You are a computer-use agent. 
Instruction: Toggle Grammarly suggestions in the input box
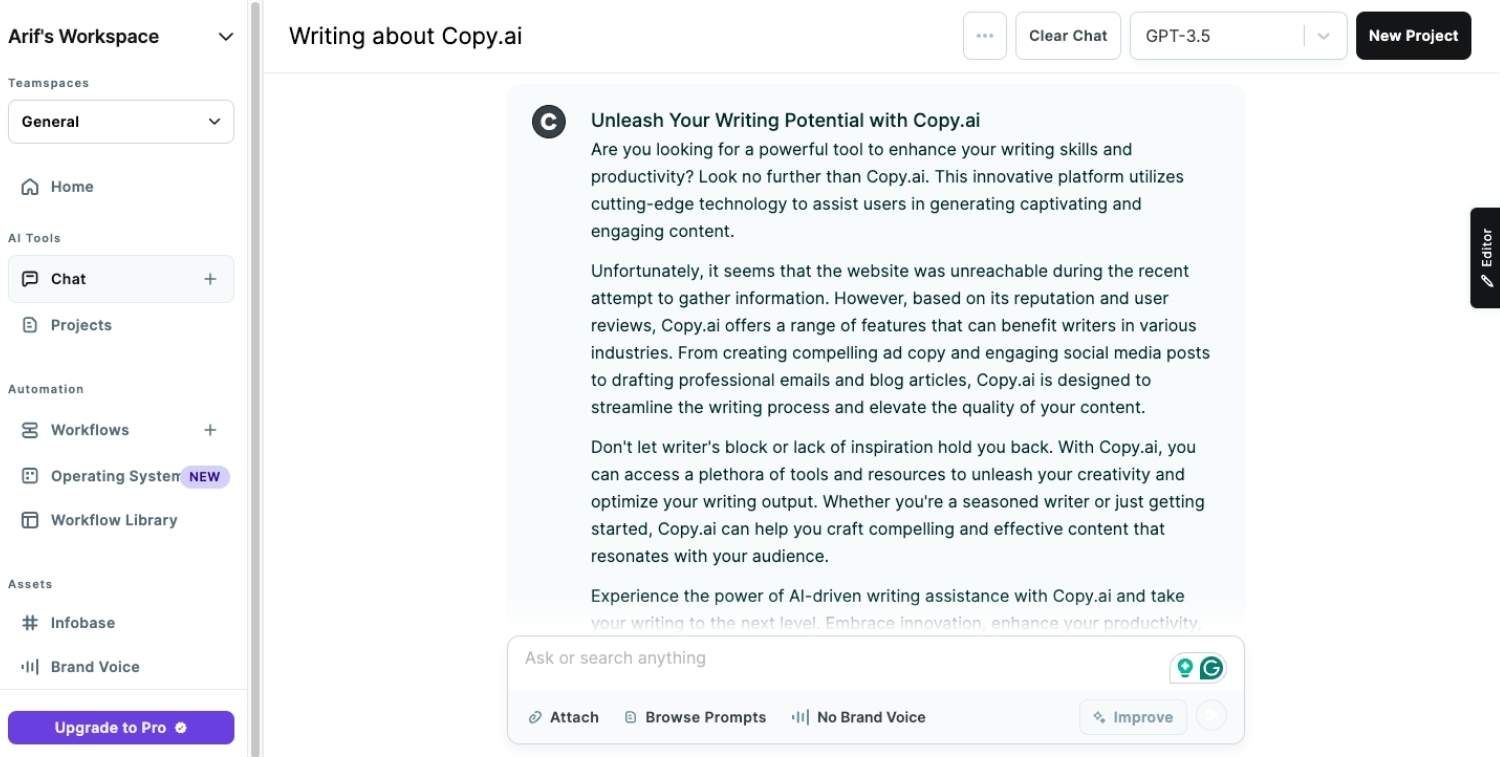tap(1184, 667)
